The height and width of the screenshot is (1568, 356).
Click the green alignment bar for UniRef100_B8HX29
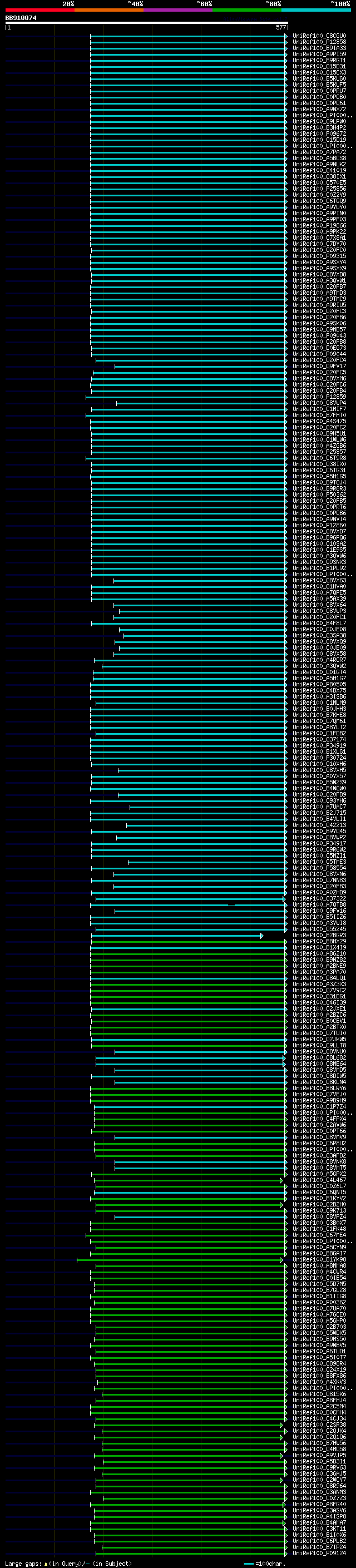[189, 942]
